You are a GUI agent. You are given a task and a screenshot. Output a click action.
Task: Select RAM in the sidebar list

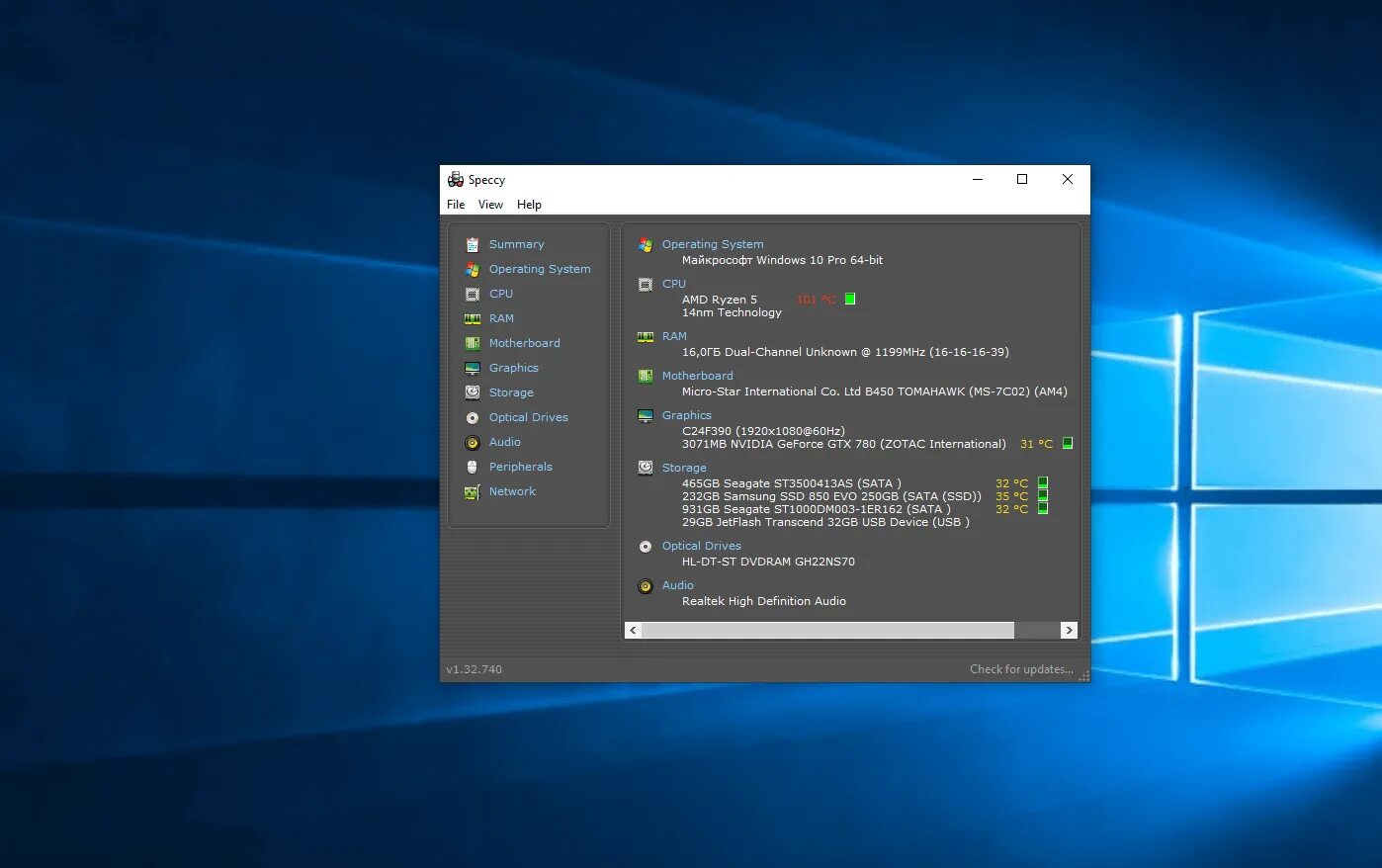[x=501, y=318]
